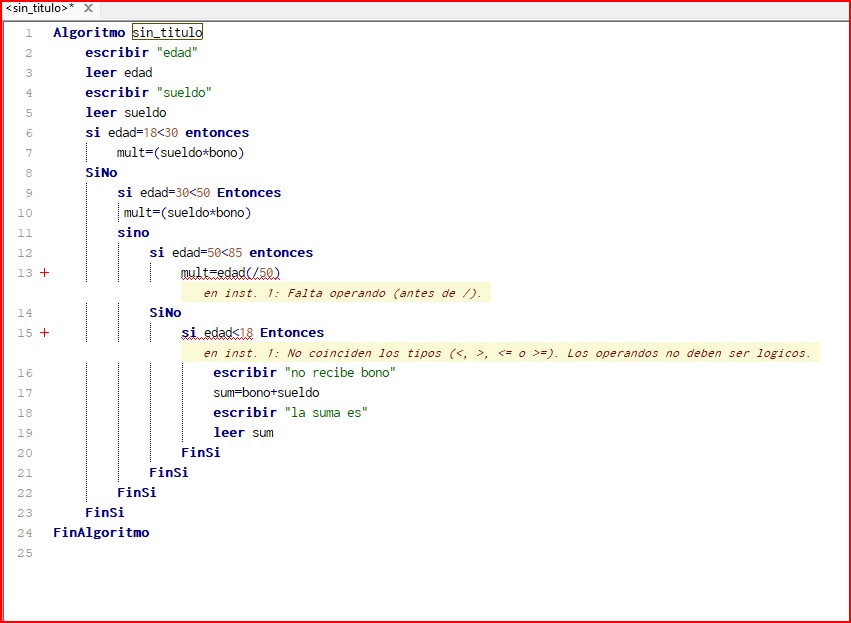Screen dimensions: 851x623
Task: Click the highlighted sin_titulo algorithm name
Action: coord(167,32)
